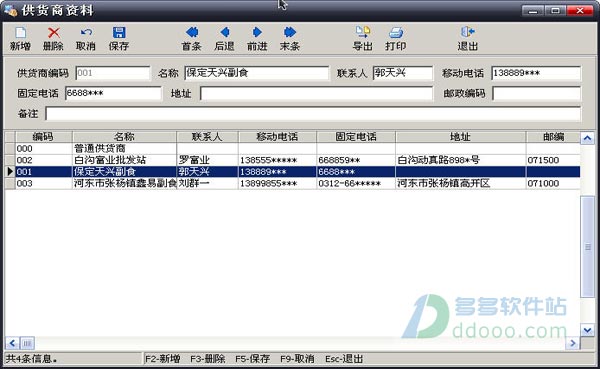Click code cell 002
The width and height of the screenshot is (600, 369).
(x=44, y=160)
